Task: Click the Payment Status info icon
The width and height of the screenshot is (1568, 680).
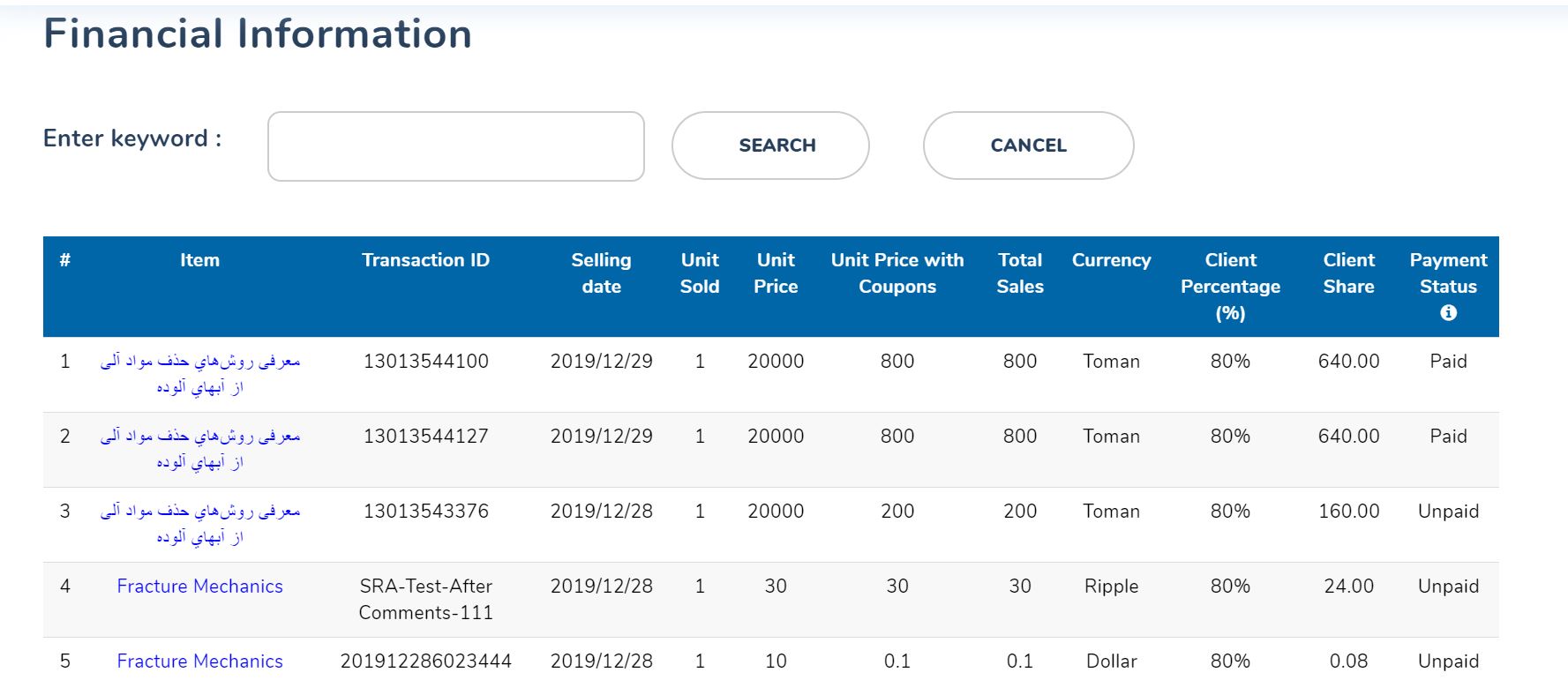Action: (1448, 313)
